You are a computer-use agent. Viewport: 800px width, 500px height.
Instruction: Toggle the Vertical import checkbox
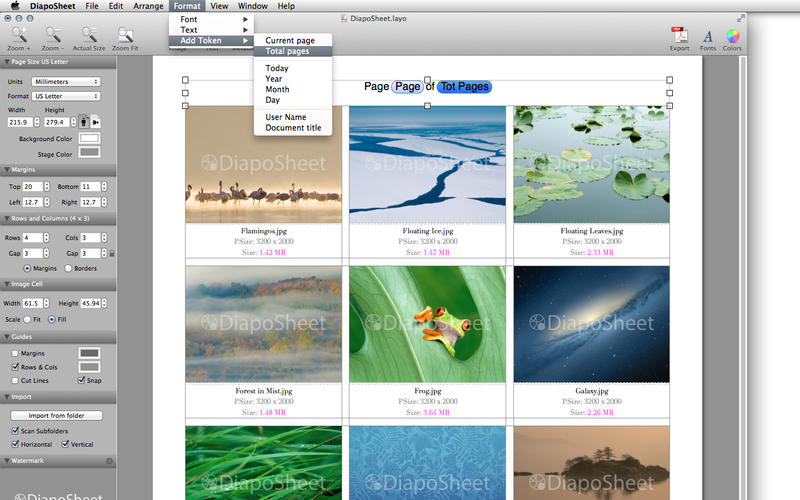pos(65,444)
